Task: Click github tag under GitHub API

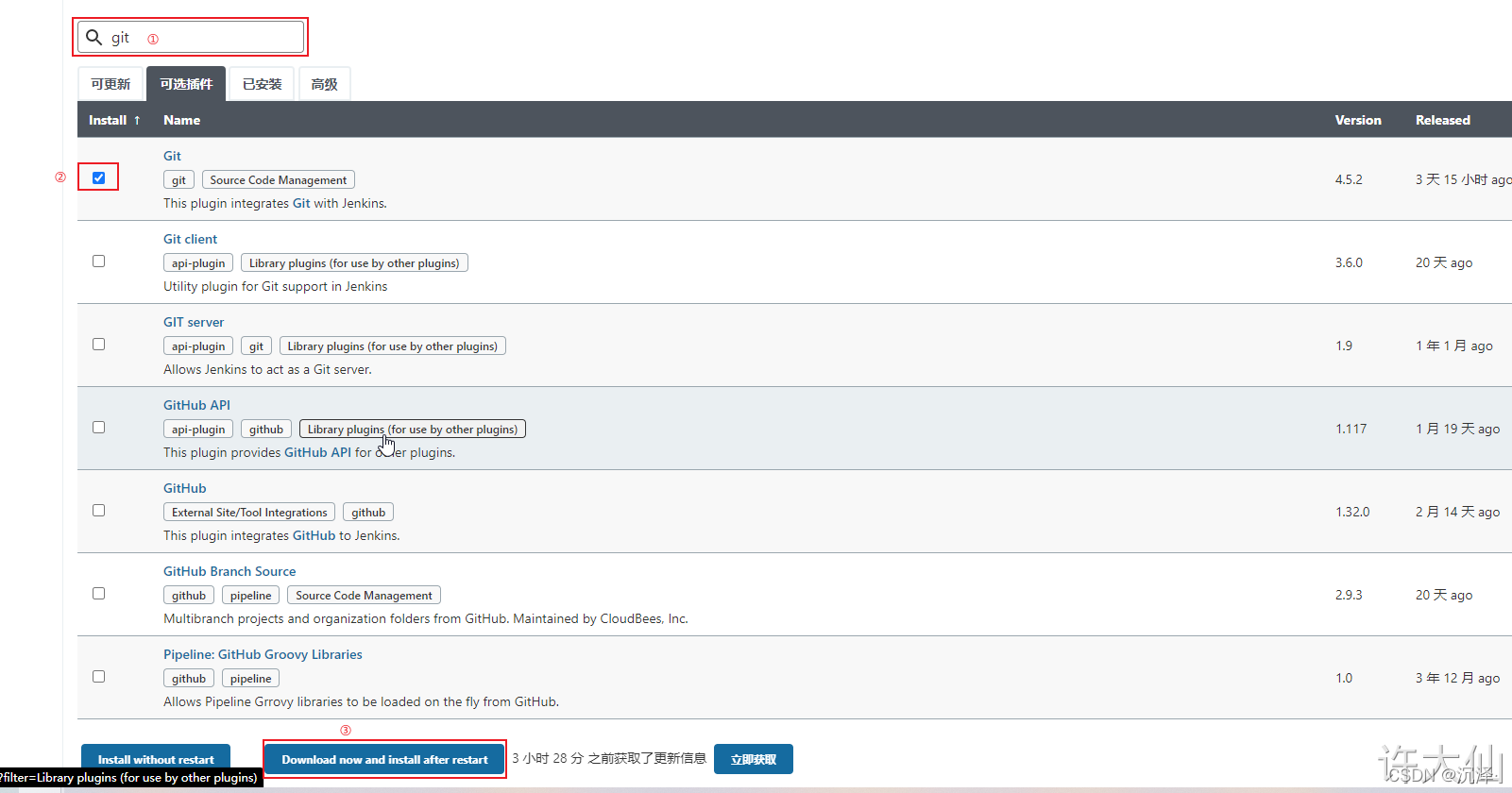Action: (266, 429)
